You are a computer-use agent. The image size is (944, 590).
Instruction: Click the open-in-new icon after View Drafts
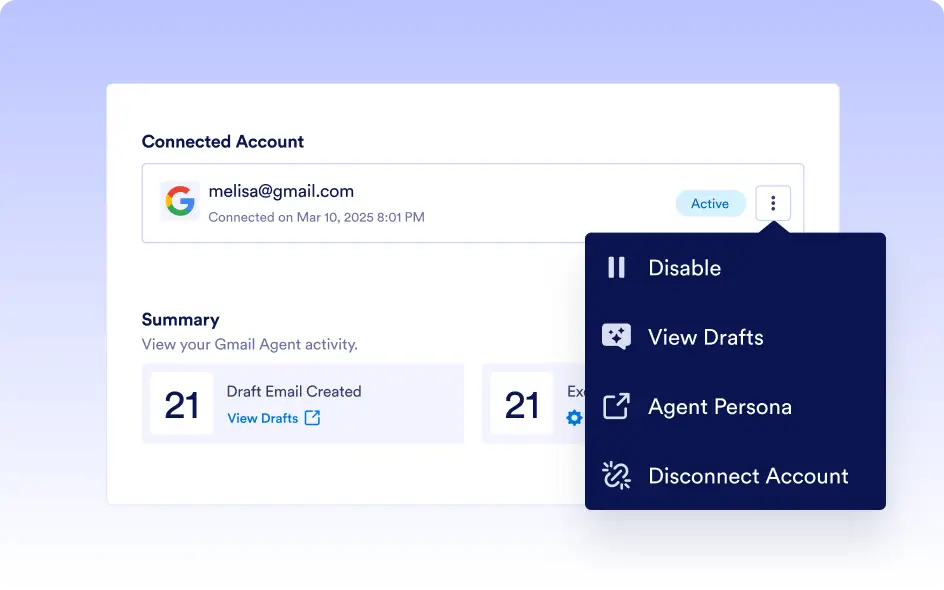312,418
